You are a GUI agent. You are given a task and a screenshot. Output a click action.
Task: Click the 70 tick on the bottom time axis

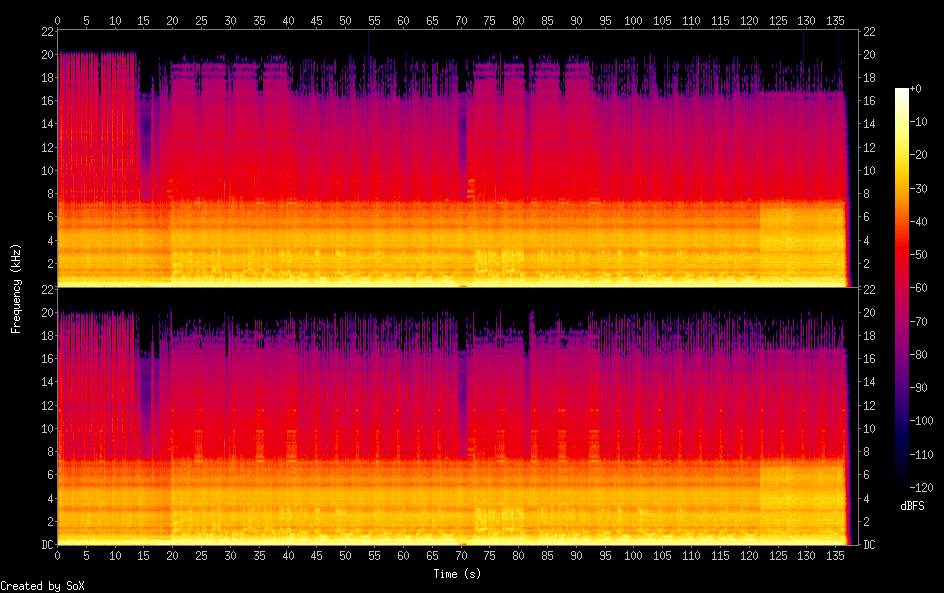pos(461,555)
